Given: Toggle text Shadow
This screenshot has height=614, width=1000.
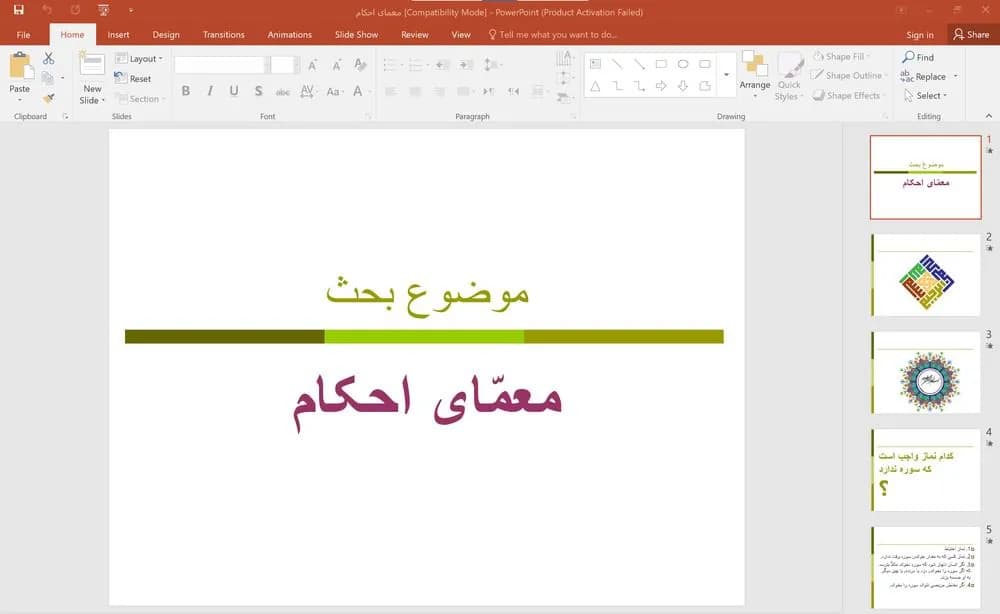Looking at the screenshot, I should point(258,91).
